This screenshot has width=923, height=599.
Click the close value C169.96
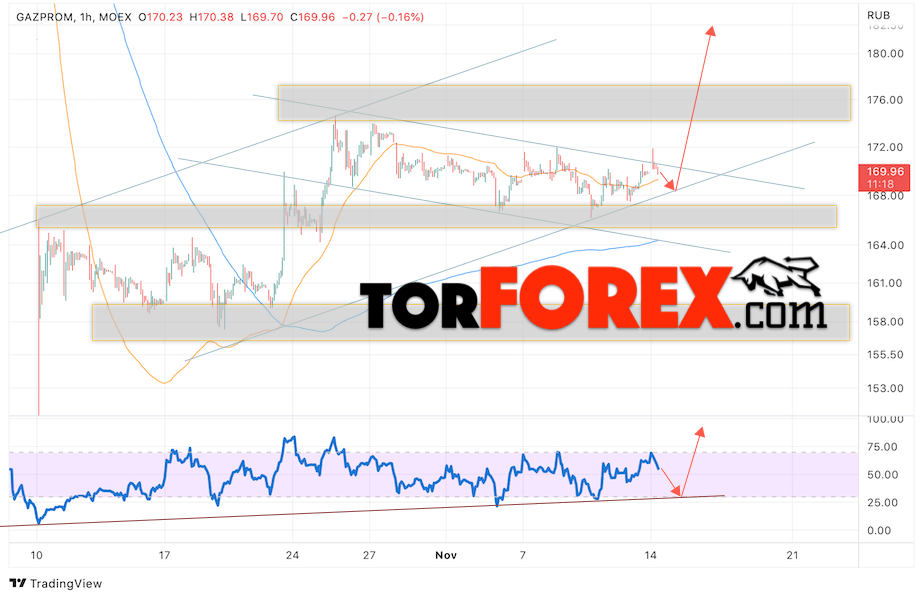[x=313, y=17]
